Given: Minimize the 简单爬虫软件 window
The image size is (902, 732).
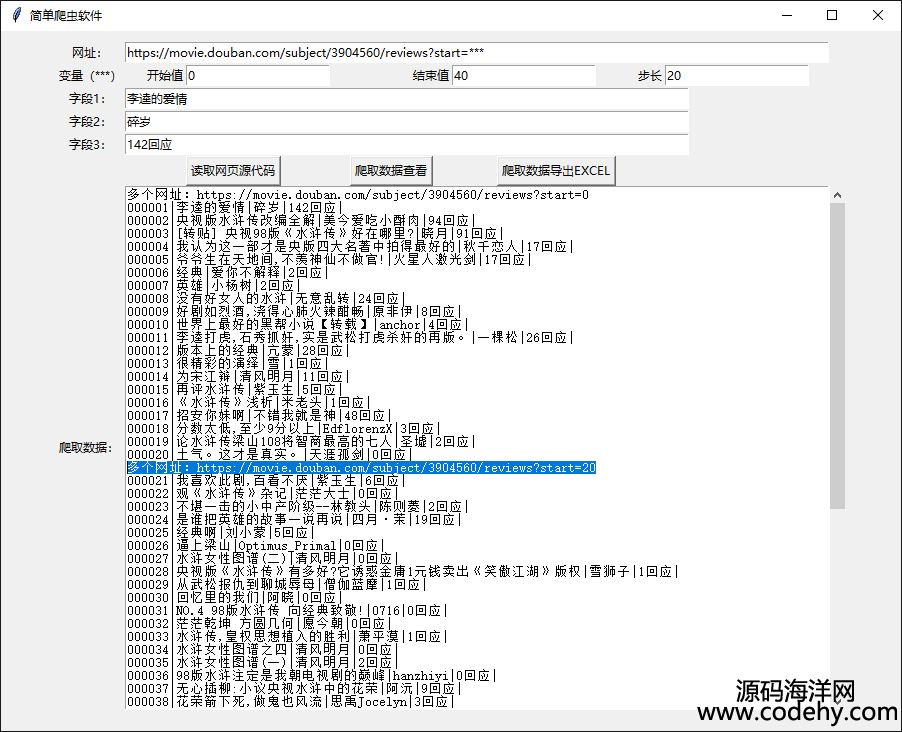Looking at the screenshot, I should pyautogui.click(x=786, y=16).
